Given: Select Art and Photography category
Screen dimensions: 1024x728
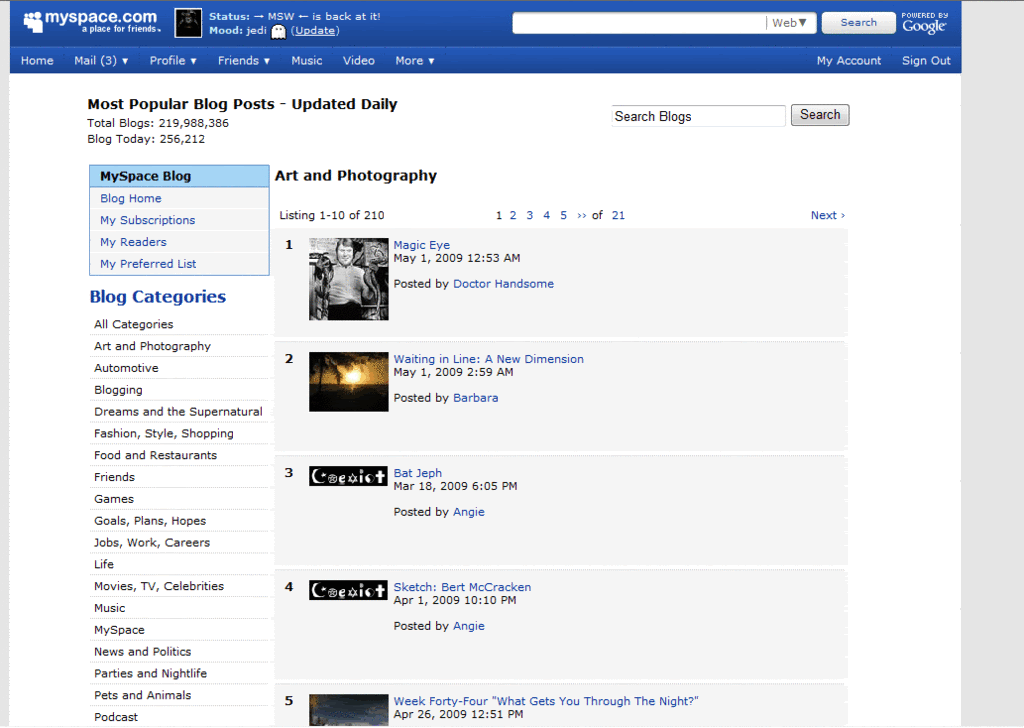Looking at the screenshot, I should pos(152,346).
